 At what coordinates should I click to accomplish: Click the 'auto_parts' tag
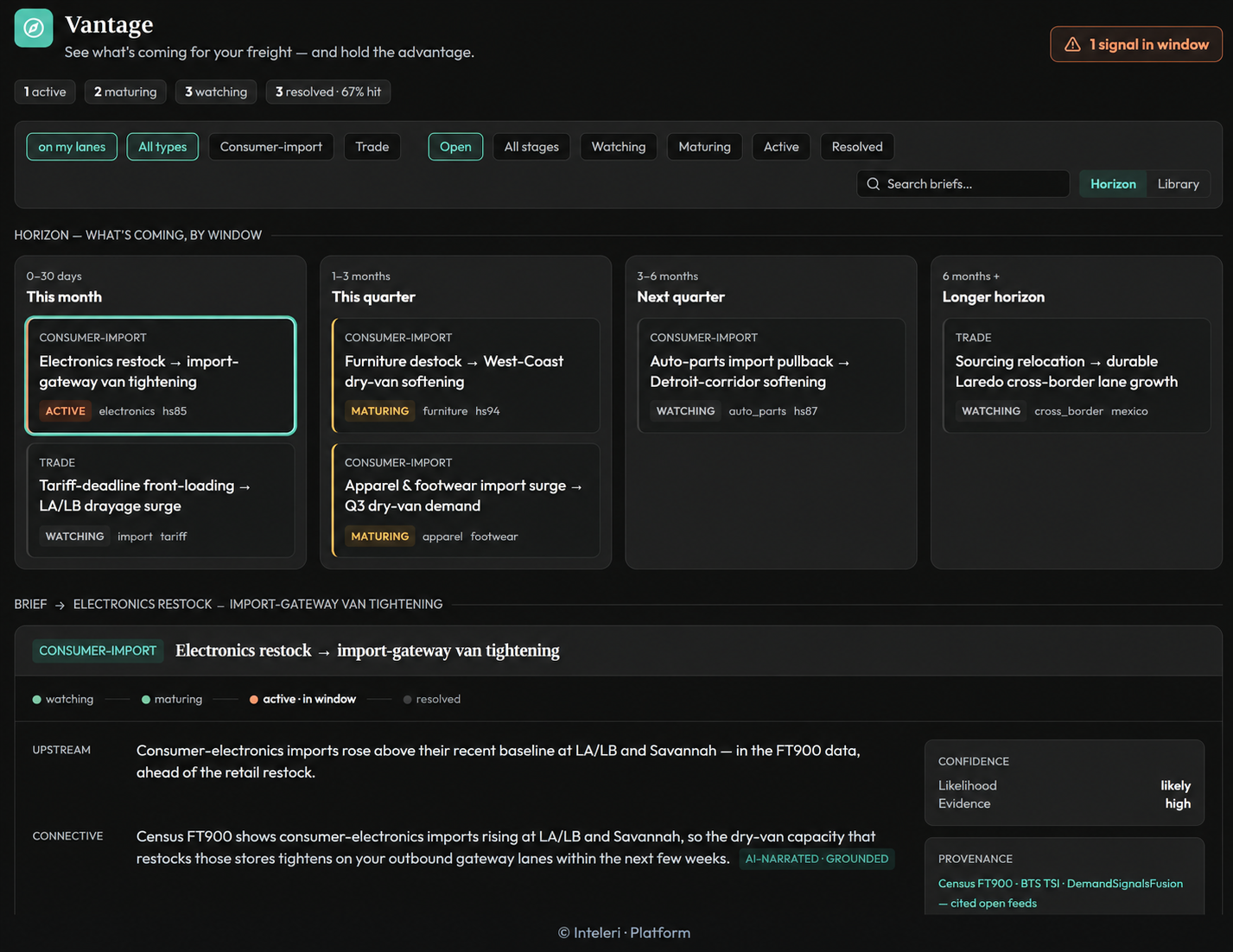[x=757, y=411]
